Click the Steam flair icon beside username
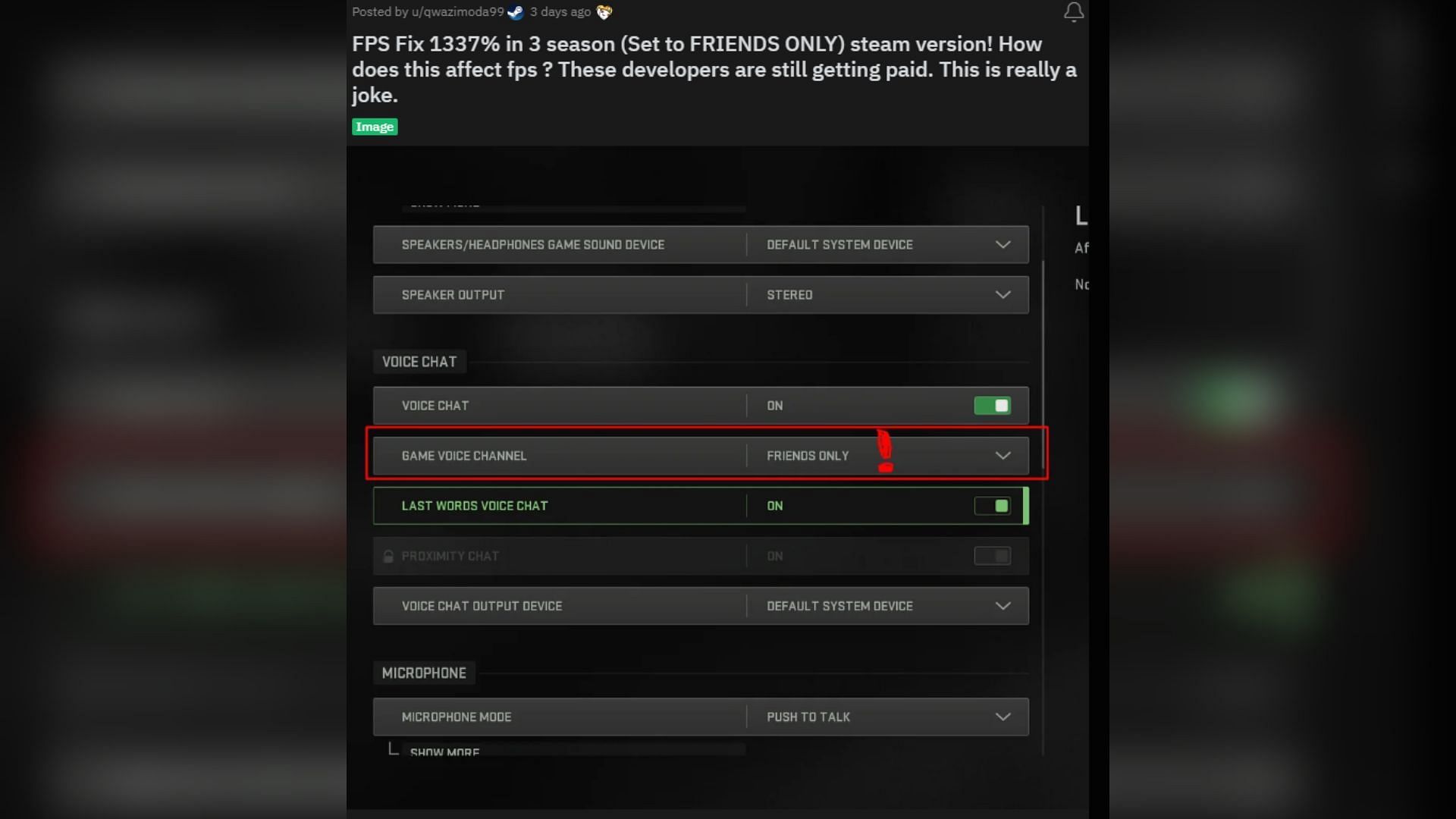 pyautogui.click(x=516, y=12)
